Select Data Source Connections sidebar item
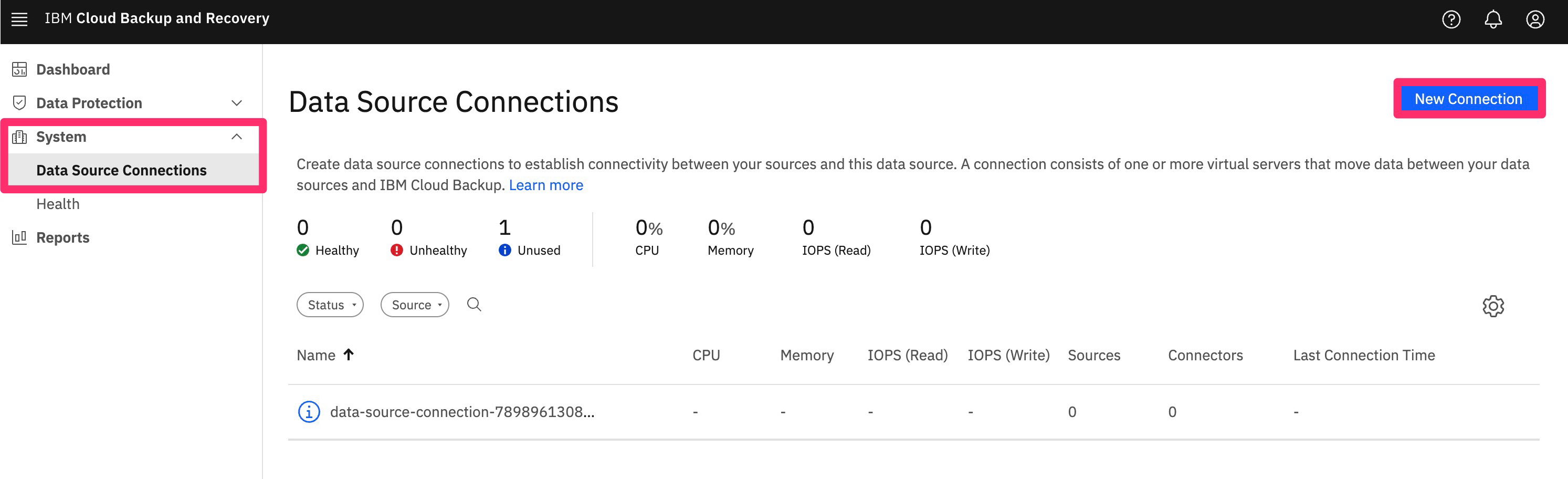Image resolution: width=1568 pixels, height=479 pixels. coord(121,170)
